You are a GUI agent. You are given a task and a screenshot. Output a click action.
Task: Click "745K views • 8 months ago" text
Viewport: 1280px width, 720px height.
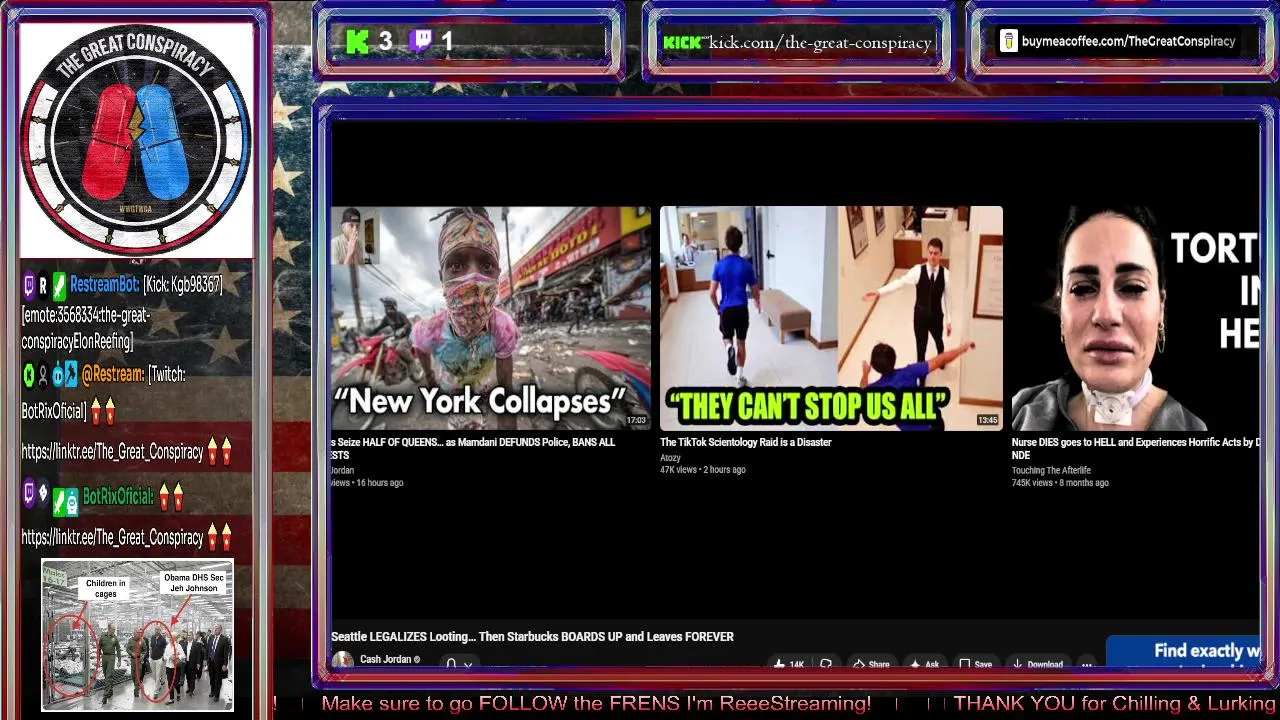tap(1060, 483)
